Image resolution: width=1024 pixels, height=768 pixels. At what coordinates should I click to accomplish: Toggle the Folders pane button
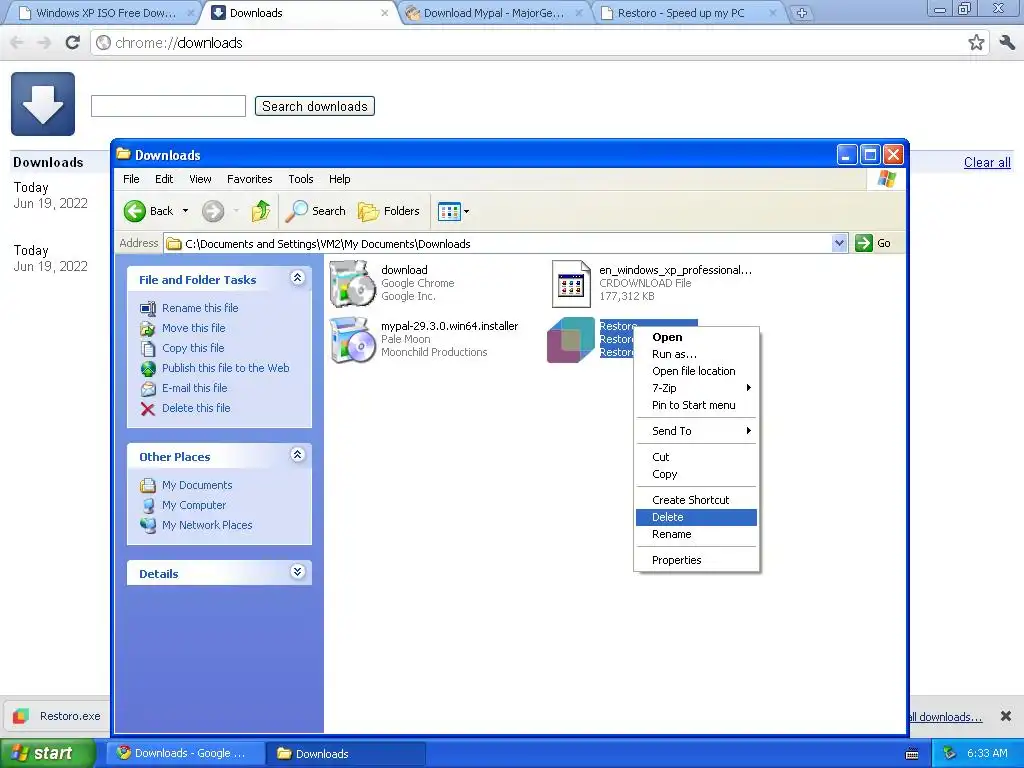pyautogui.click(x=389, y=211)
